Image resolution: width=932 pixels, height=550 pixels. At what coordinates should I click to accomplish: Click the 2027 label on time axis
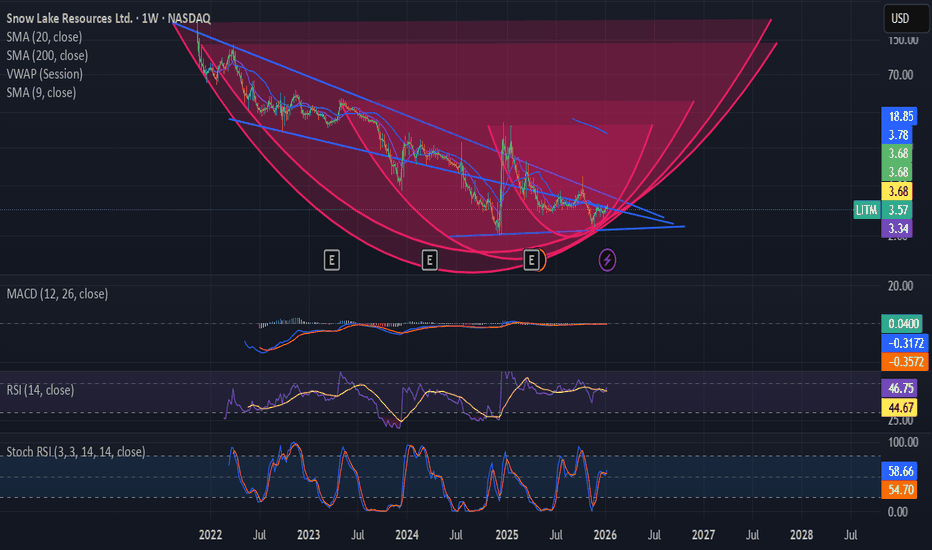(703, 535)
